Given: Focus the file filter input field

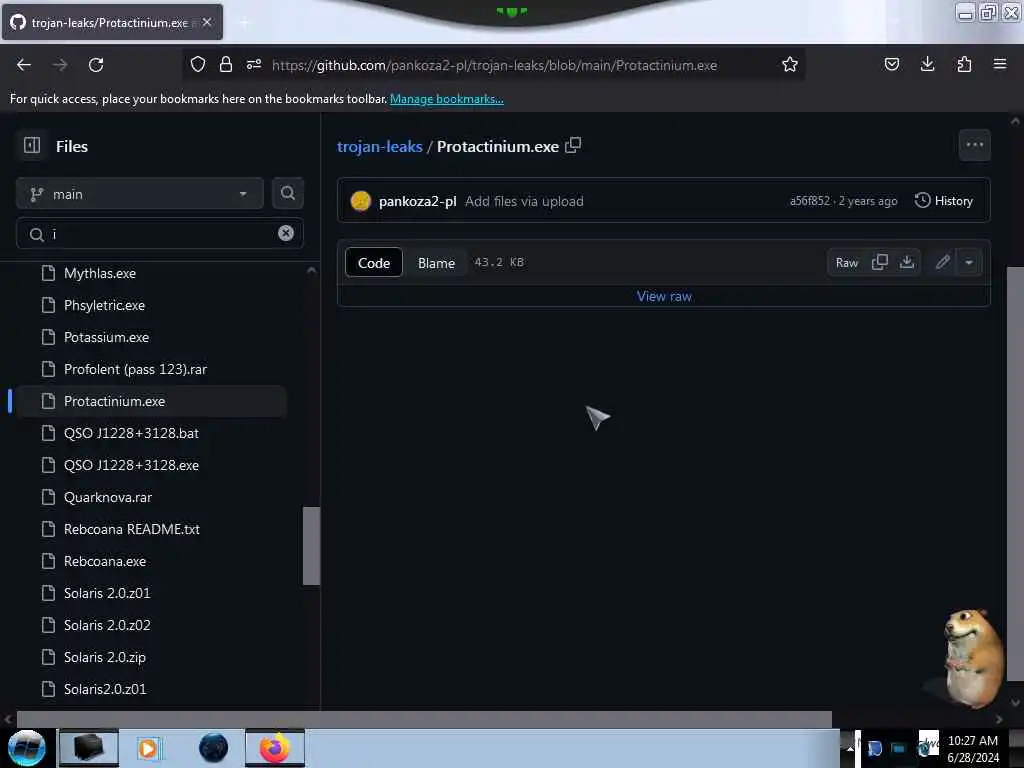Looking at the screenshot, I should coord(159,234).
